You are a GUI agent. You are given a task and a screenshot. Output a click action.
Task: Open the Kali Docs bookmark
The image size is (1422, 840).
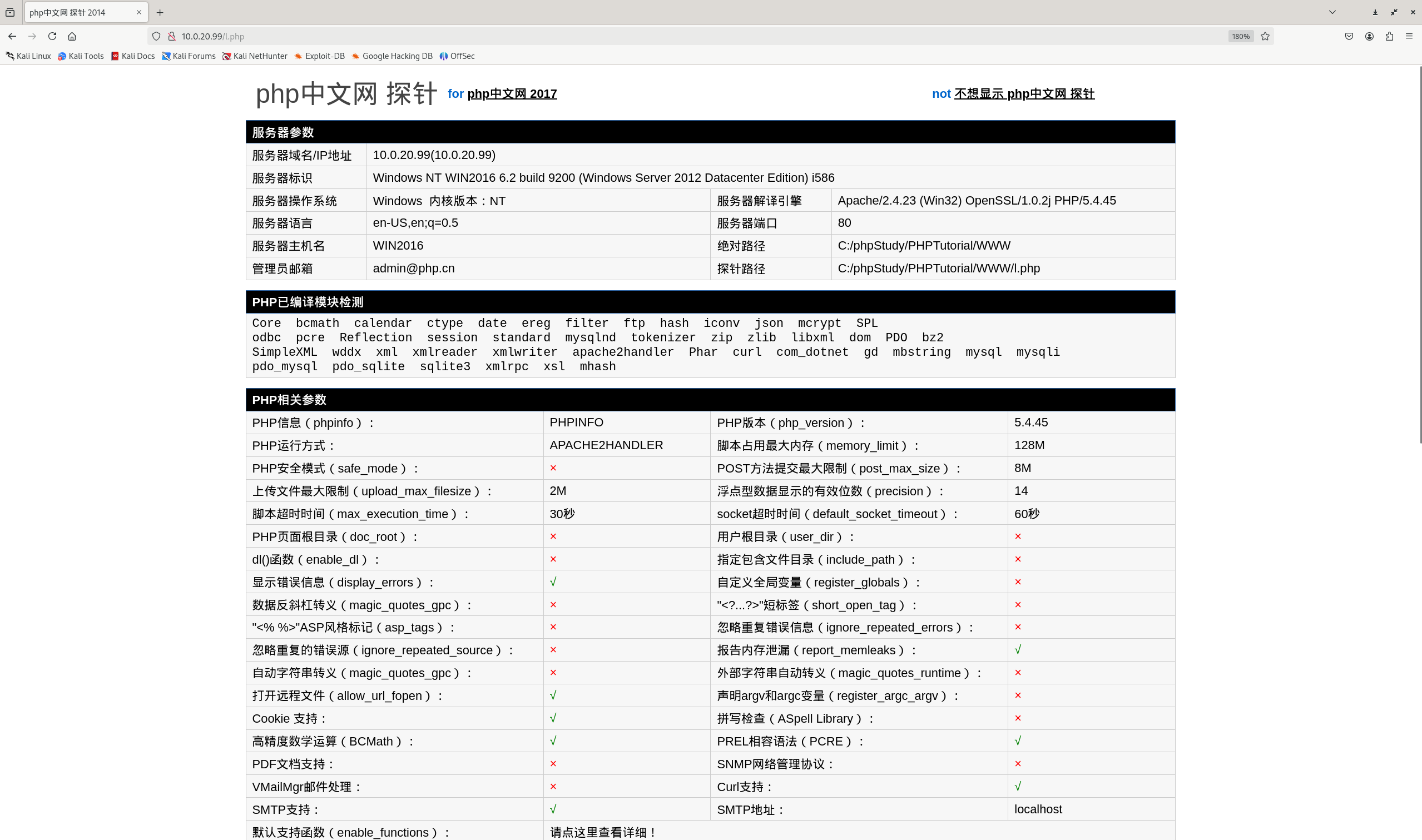133,56
